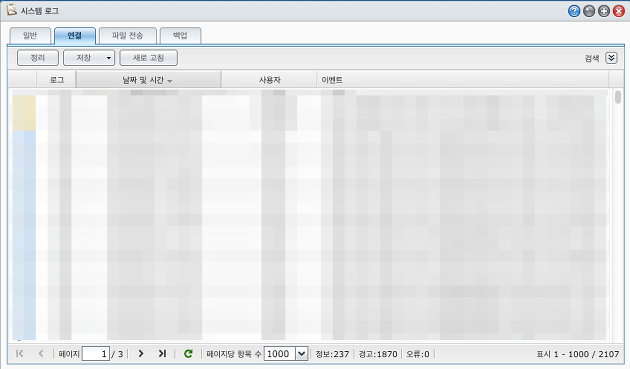Click the green refresh icon
The width and height of the screenshot is (630, 369).
coord(188,353)
